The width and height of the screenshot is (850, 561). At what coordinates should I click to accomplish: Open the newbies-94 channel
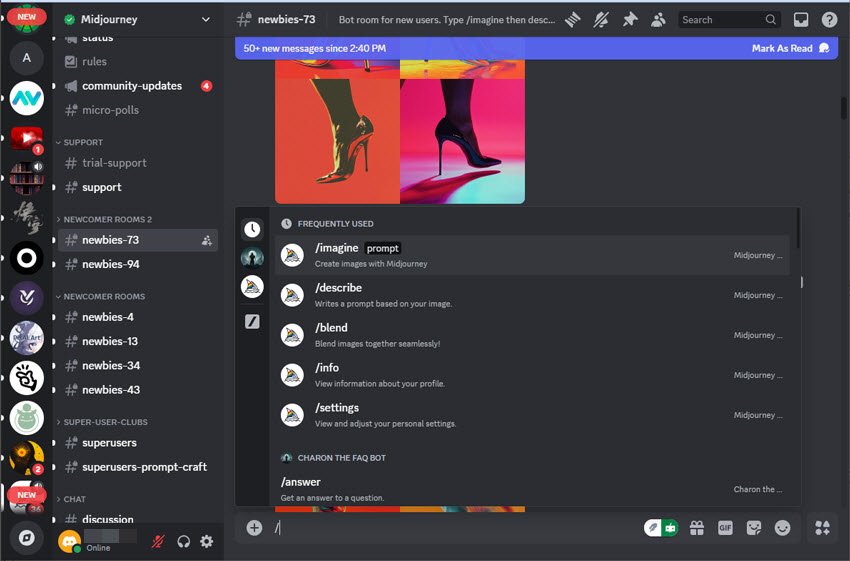point(137,264)
